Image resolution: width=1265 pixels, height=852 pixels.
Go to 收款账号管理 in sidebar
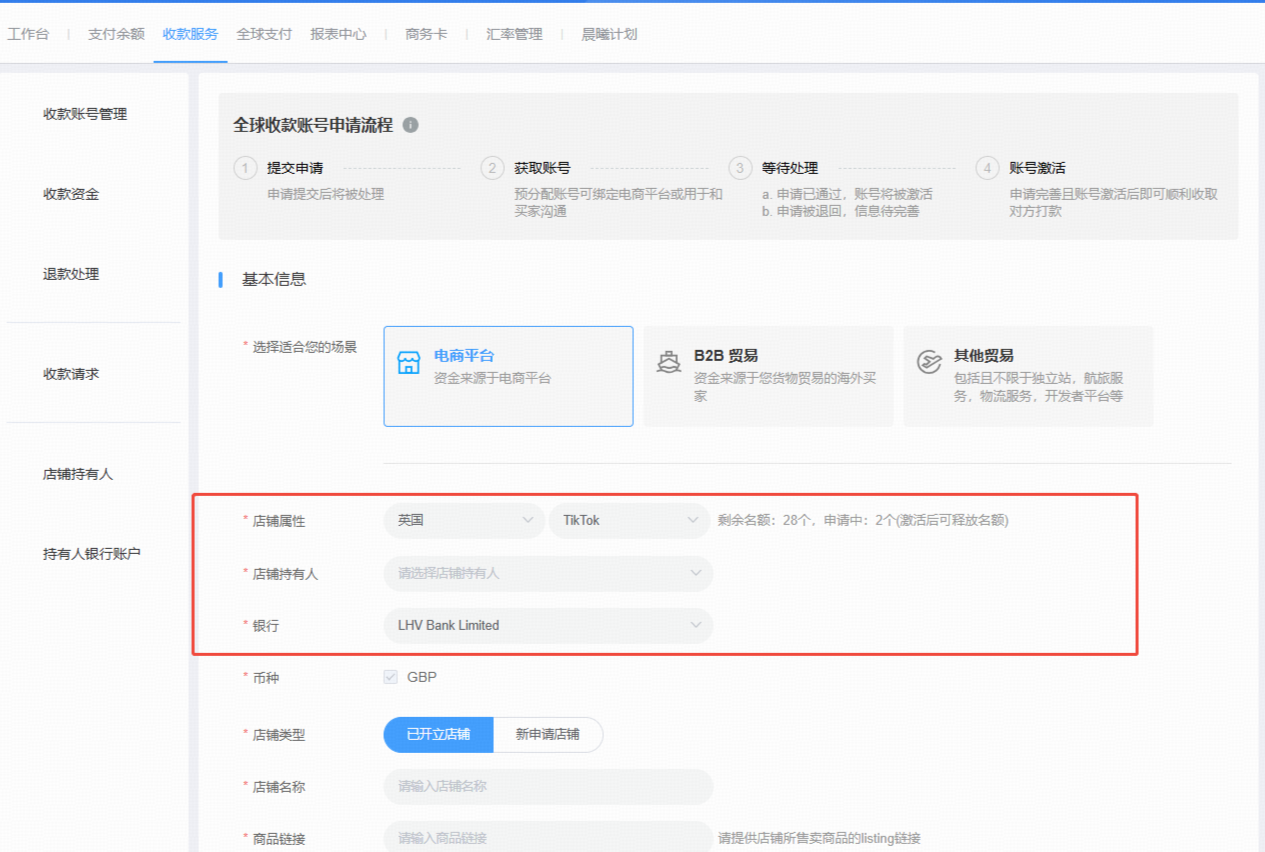pyautogui.click(x=85, y=114)
